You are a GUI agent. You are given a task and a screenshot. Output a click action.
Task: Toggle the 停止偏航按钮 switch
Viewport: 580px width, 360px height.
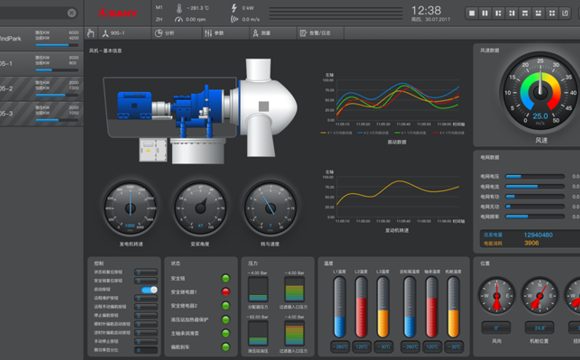(146, 316)
